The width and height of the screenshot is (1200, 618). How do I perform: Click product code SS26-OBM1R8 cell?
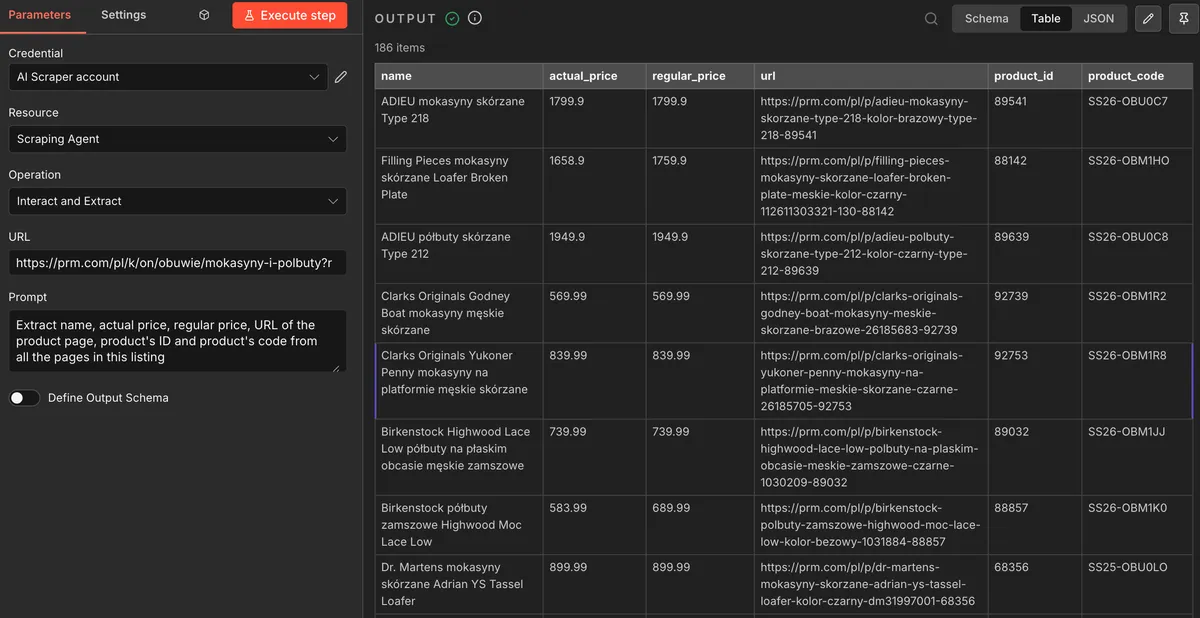coord(1137,381)
